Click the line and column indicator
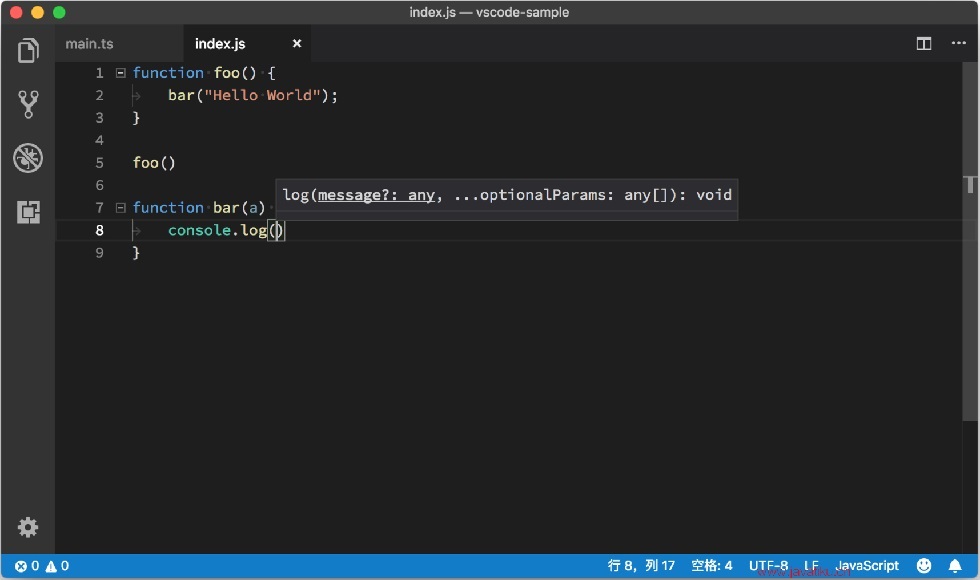Image resolution: width=980 pixels, height=580 pixels. [641, 566]
